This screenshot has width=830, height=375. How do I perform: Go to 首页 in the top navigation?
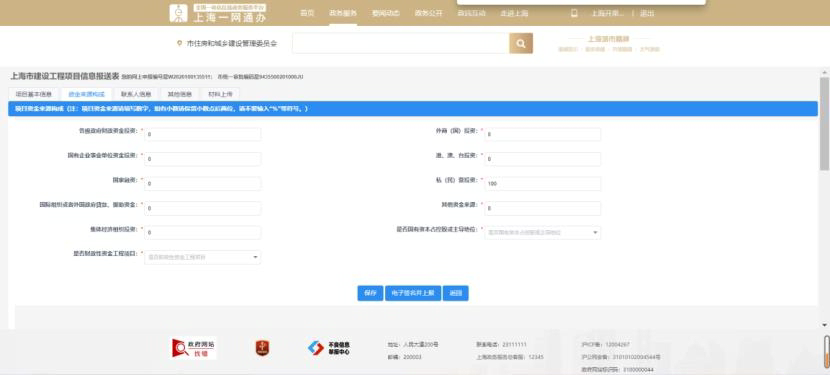point(307,13)
